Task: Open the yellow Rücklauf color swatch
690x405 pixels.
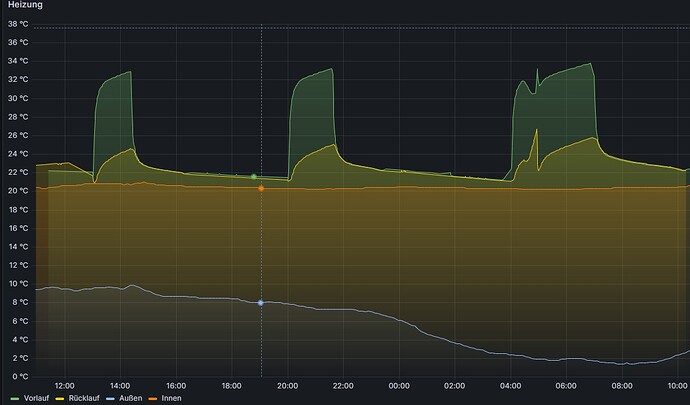Action: [58, 399]
